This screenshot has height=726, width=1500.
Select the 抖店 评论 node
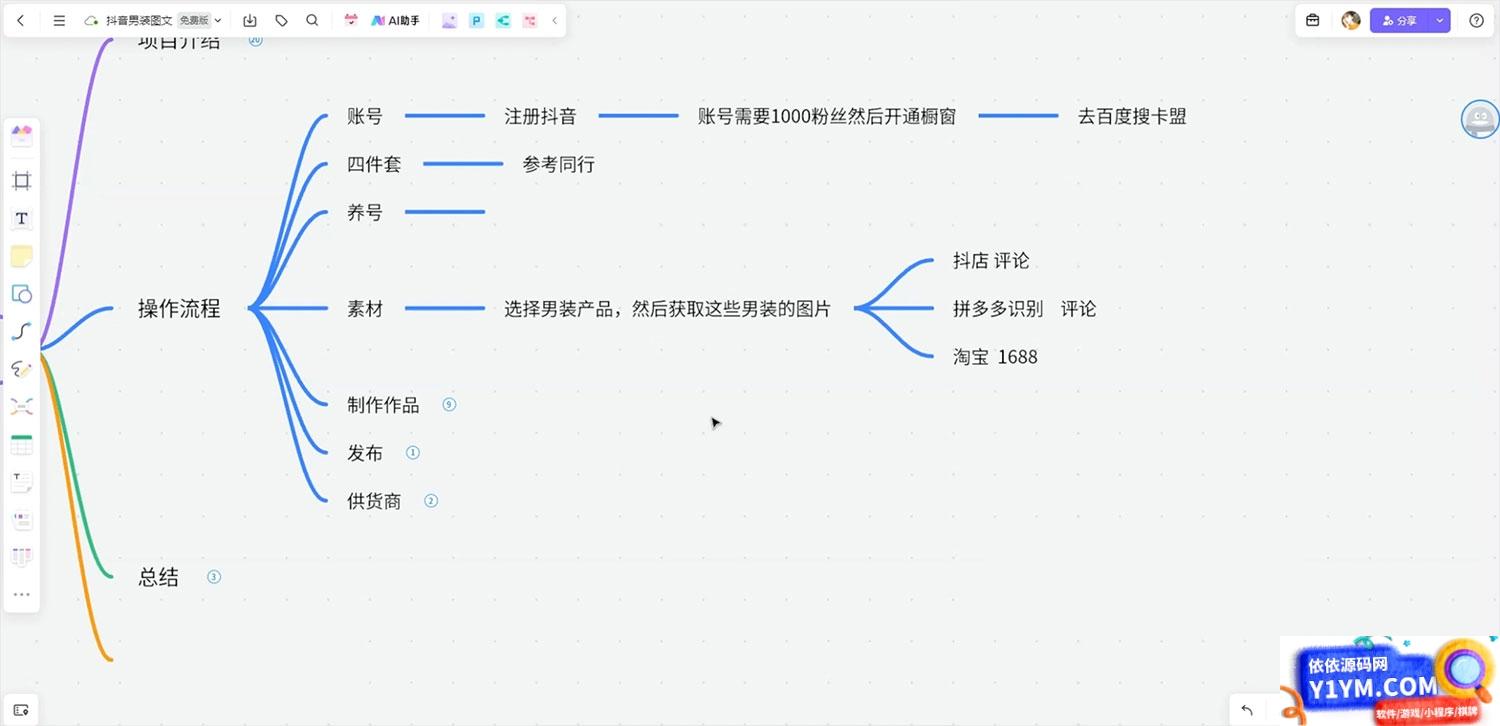[991, 260]
